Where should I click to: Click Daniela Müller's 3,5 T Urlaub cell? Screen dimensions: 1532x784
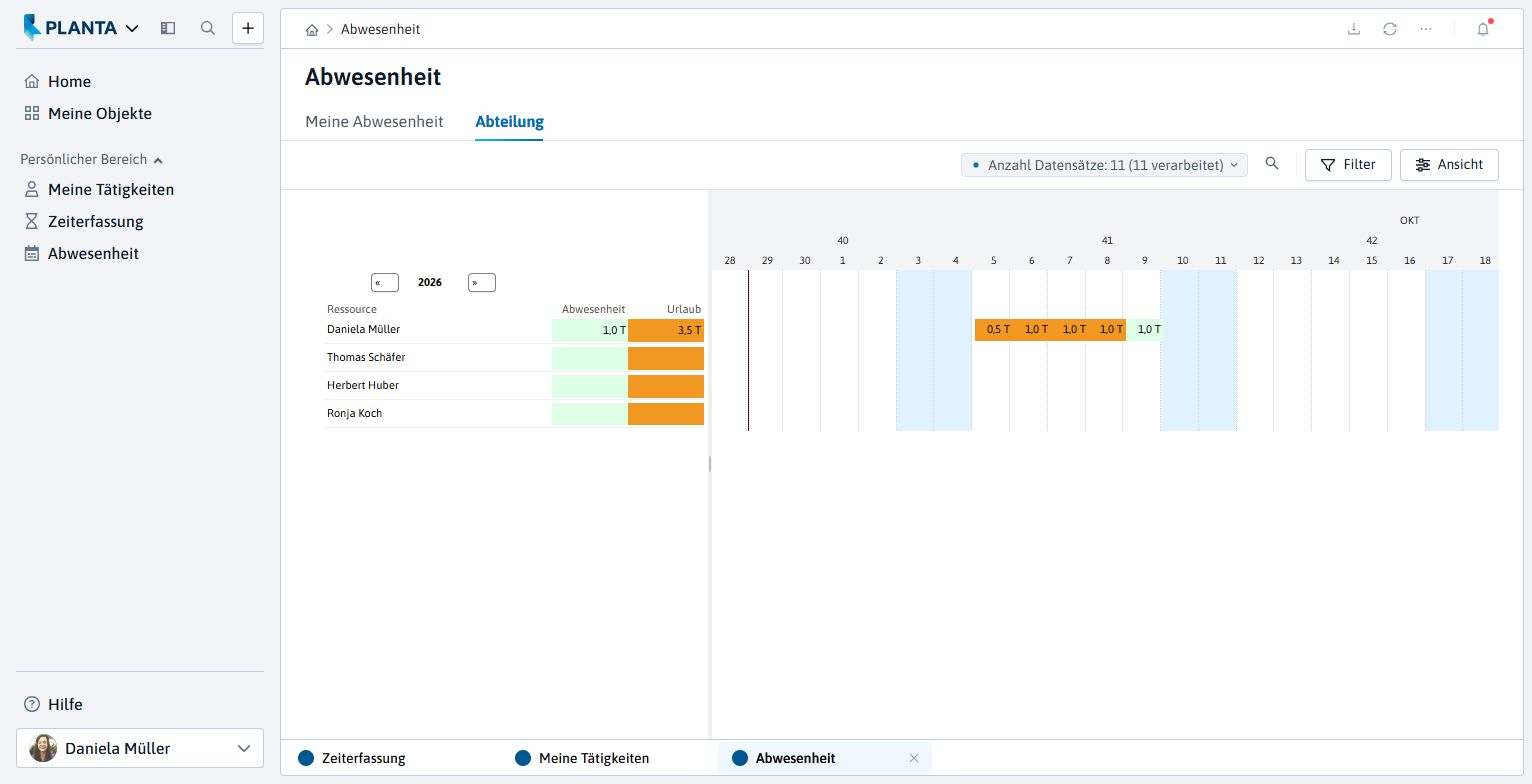click(666, 330)
